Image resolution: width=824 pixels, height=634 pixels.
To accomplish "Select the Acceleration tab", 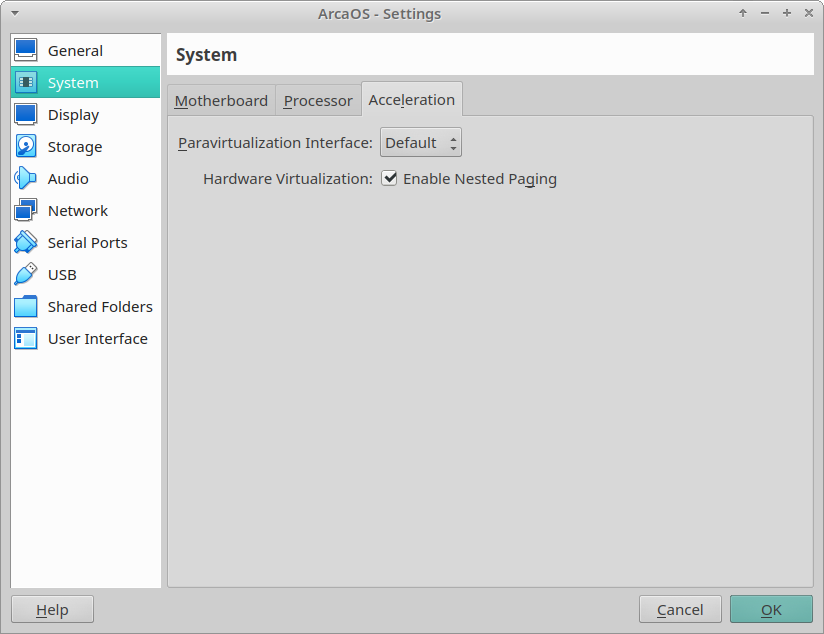I will pyautogui.click(x=411, y=100).
